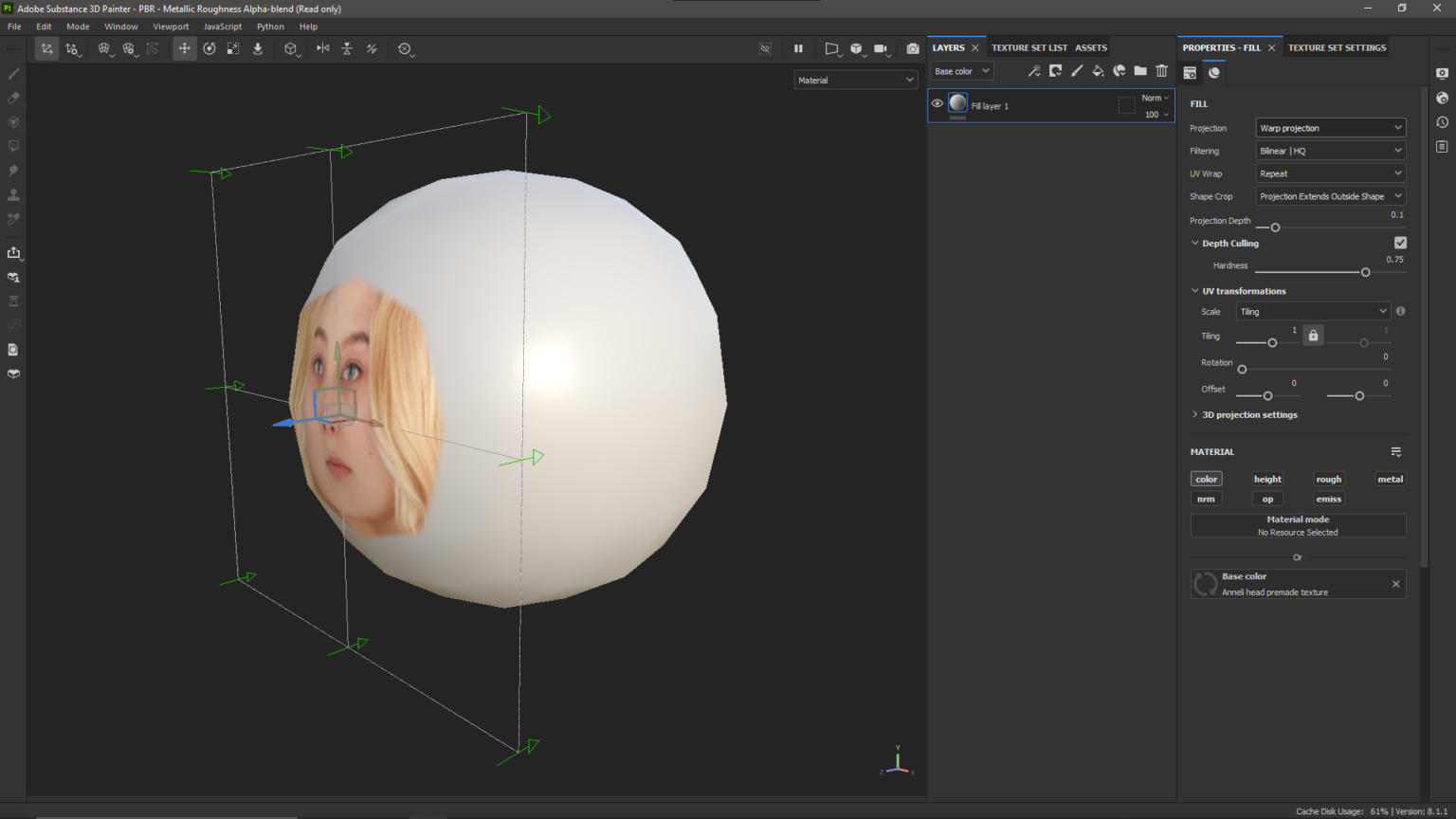Expand the 3D projection settings section

[1245, 414]
